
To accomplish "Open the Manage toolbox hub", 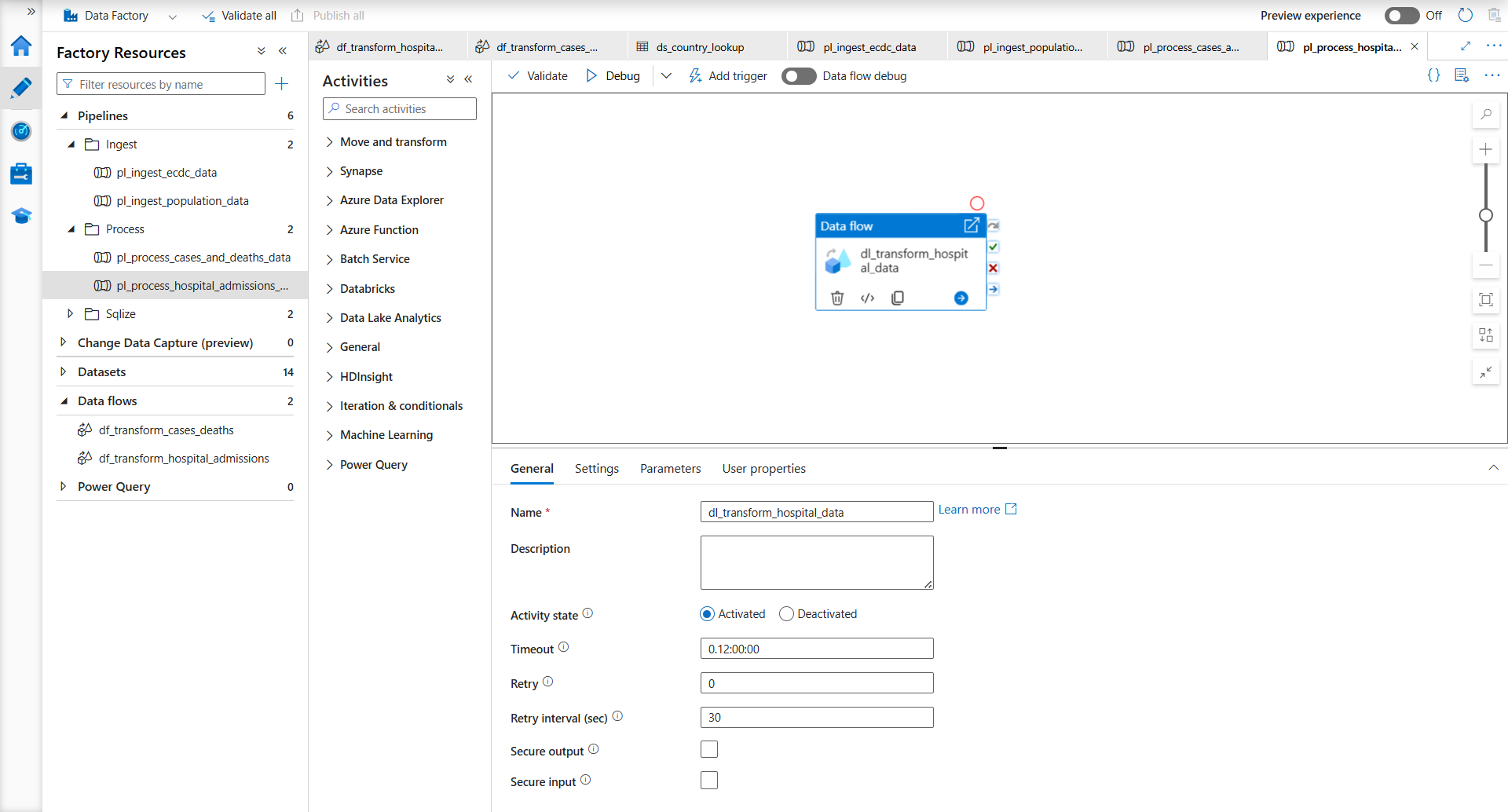I will [21, 174].
